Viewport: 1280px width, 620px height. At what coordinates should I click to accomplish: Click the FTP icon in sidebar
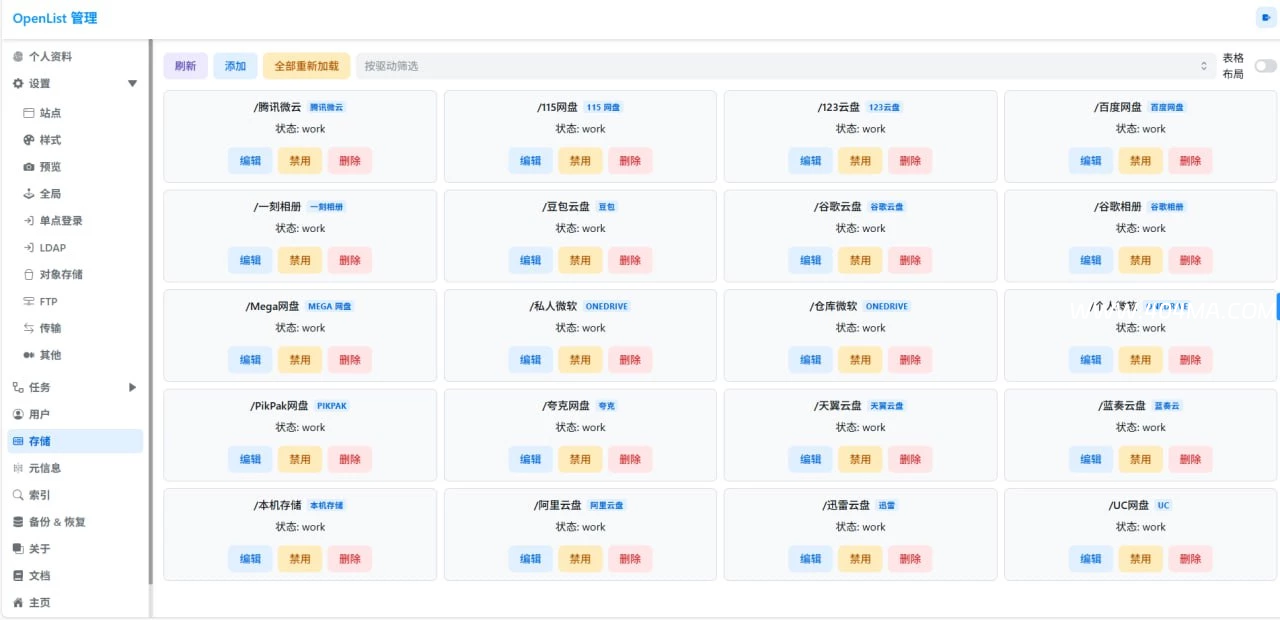[29, 301]
